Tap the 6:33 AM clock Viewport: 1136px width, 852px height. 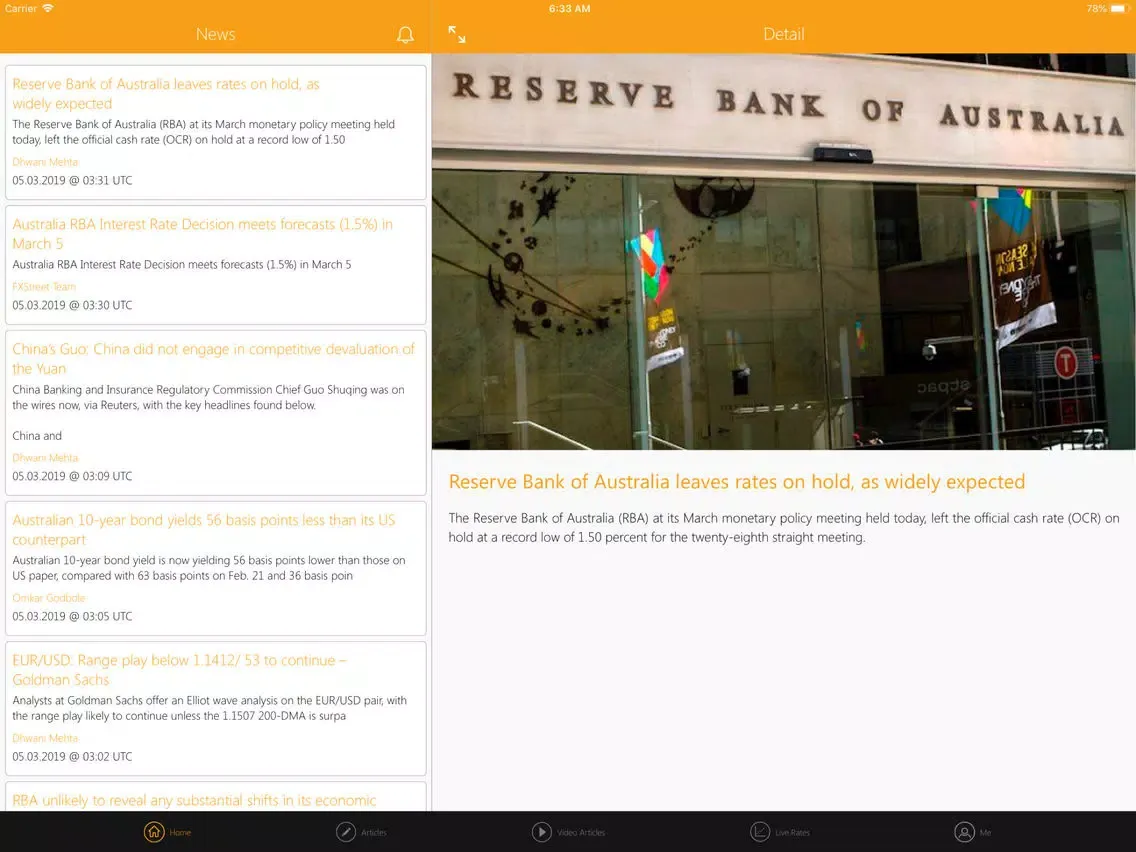pyautogui.click(x=569, y=9)
